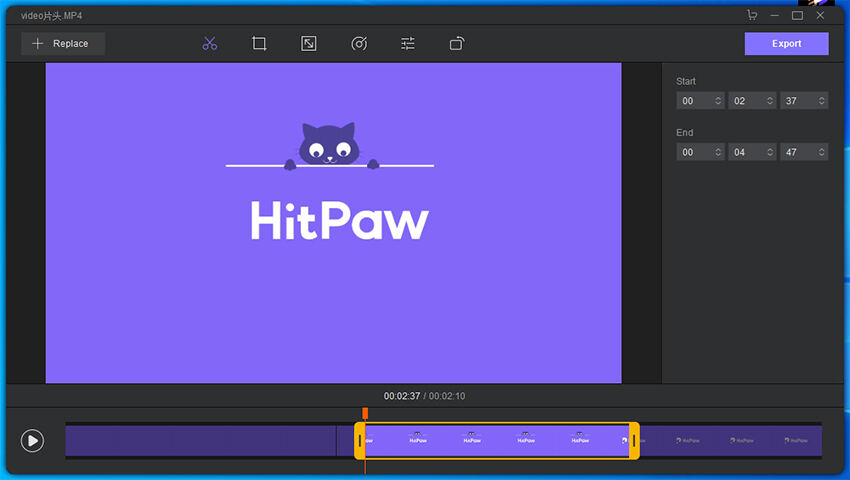Close the video editor window

pos(820,15)
